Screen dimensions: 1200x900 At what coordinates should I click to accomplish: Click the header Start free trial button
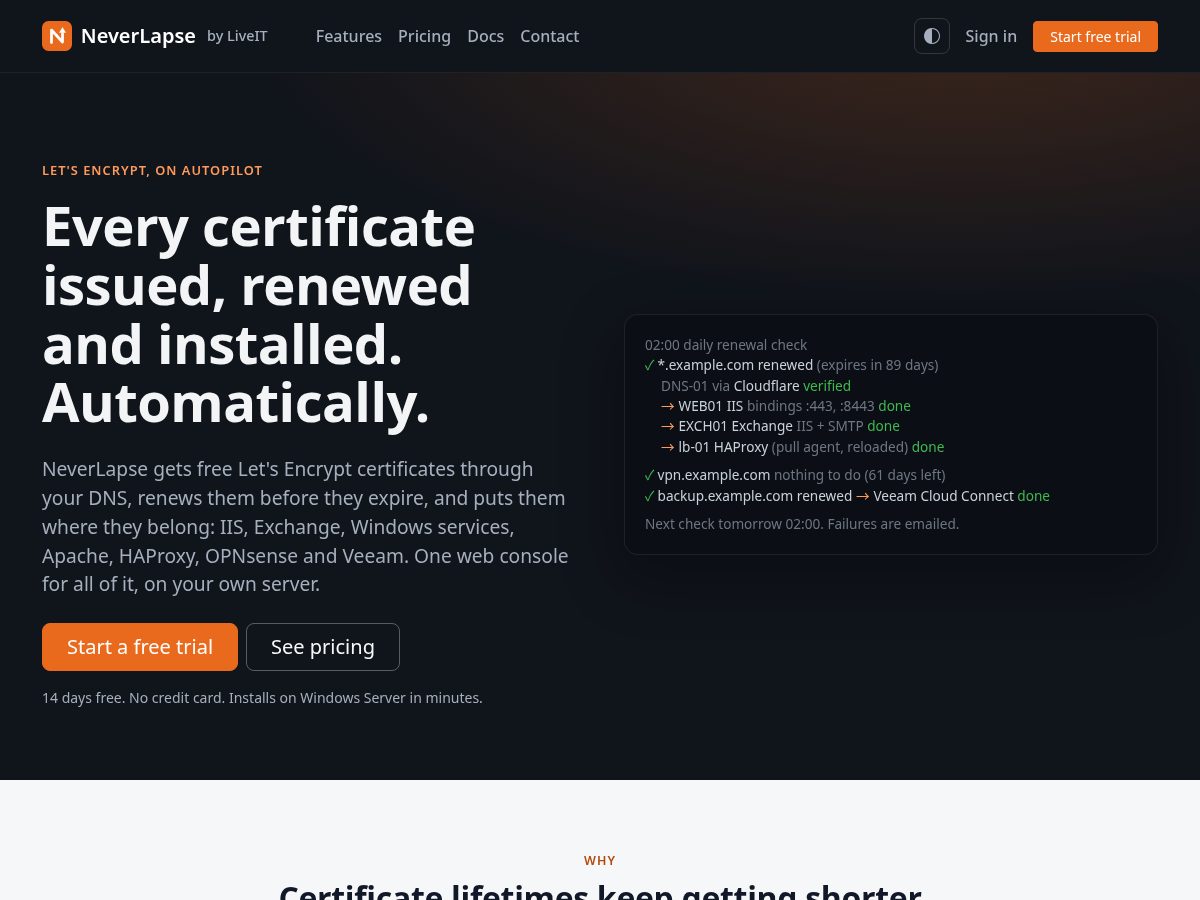[1095, 36]
